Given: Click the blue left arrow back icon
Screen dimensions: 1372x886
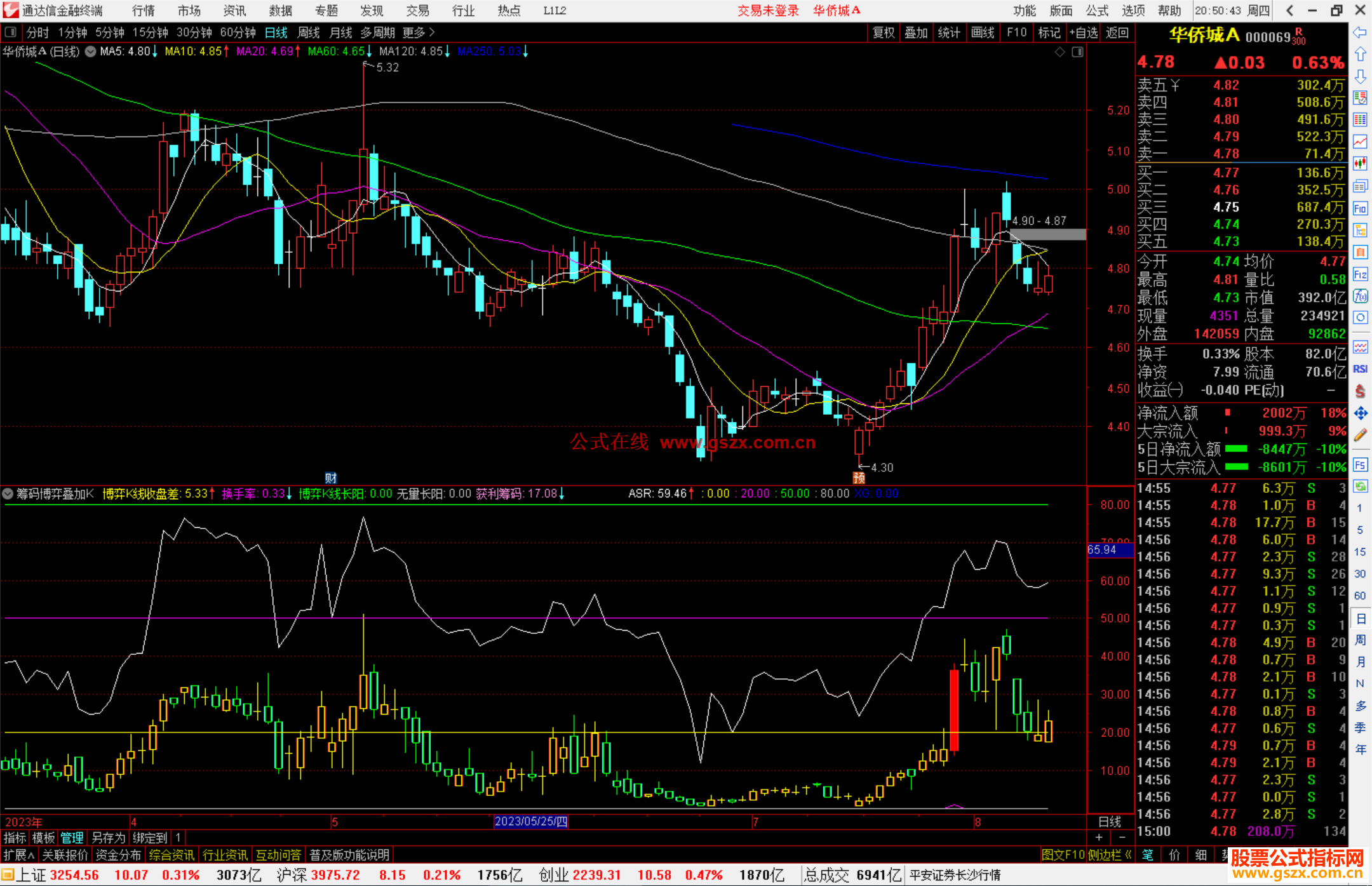Looking at the screenshot, I should (1360, 32).
